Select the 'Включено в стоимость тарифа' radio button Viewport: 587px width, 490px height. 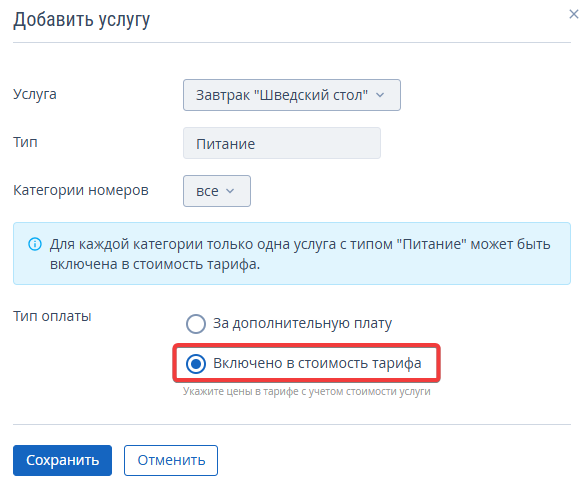[x=196, y=363]
